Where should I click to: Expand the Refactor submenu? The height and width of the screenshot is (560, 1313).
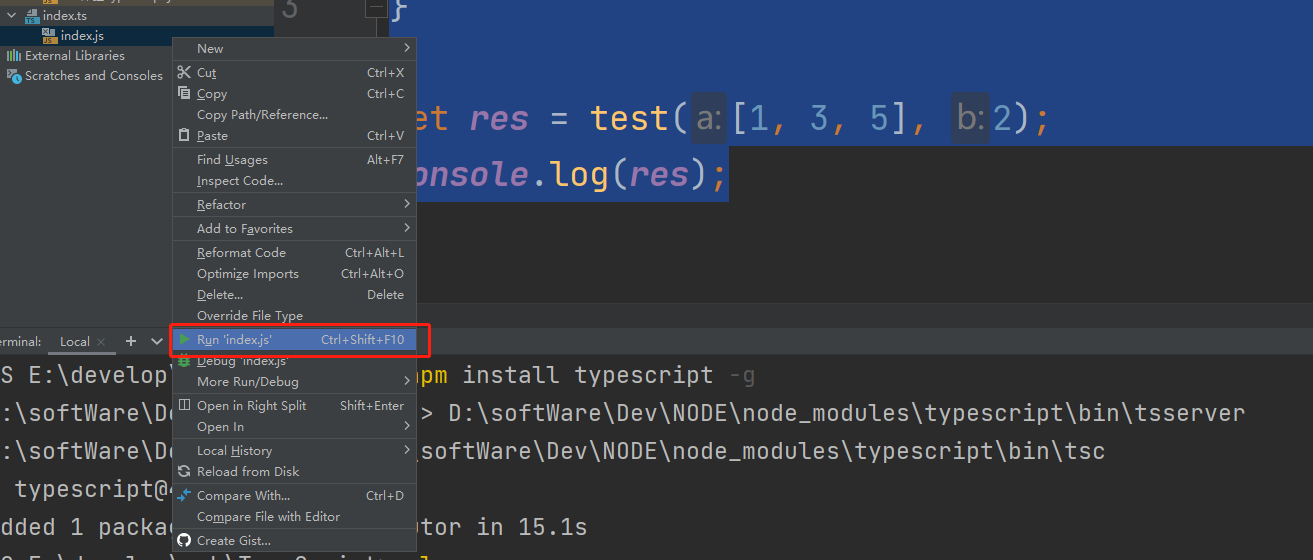[x=294, y=204]
